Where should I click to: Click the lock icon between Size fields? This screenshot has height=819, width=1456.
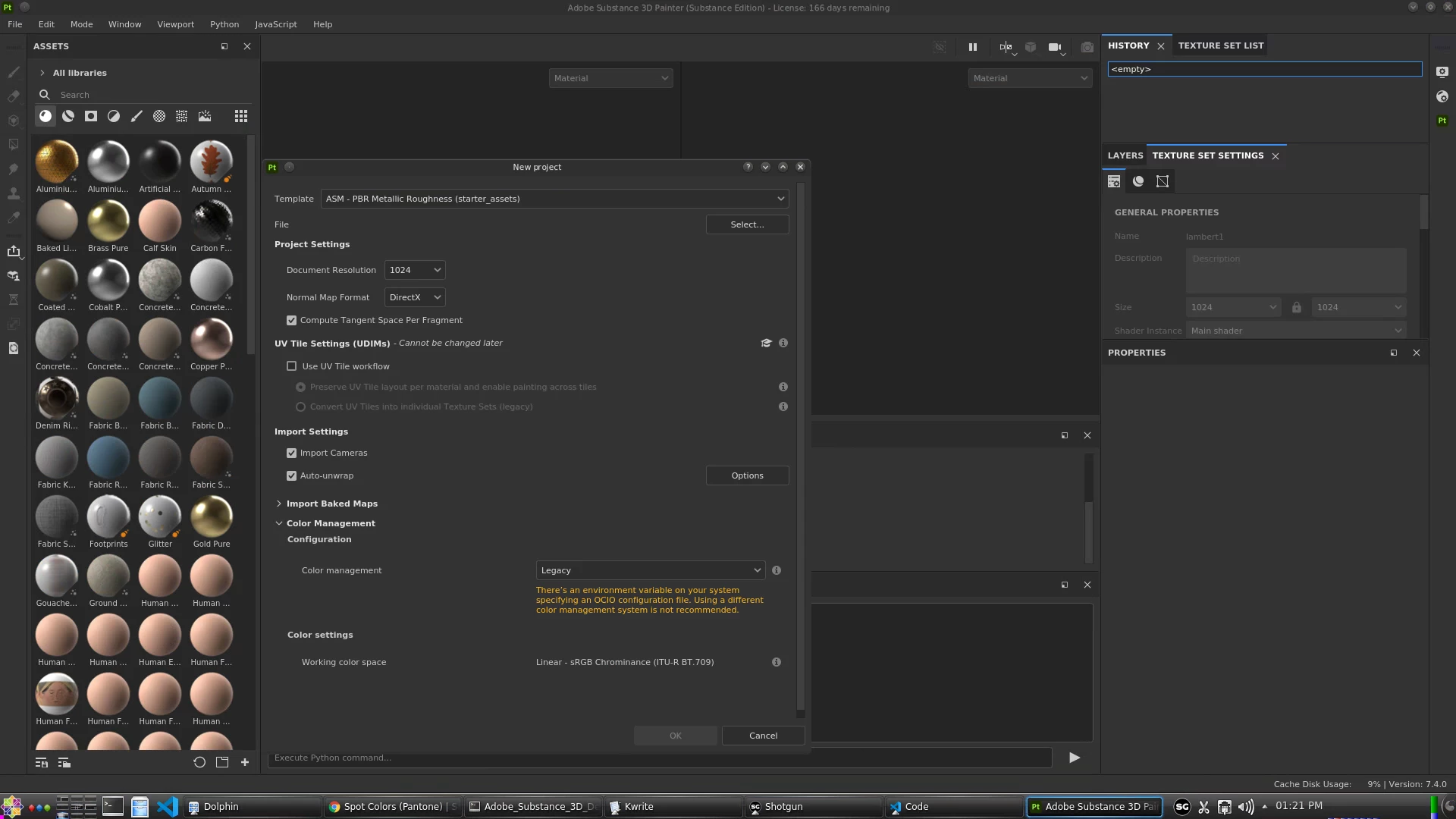coord(1296,307)
